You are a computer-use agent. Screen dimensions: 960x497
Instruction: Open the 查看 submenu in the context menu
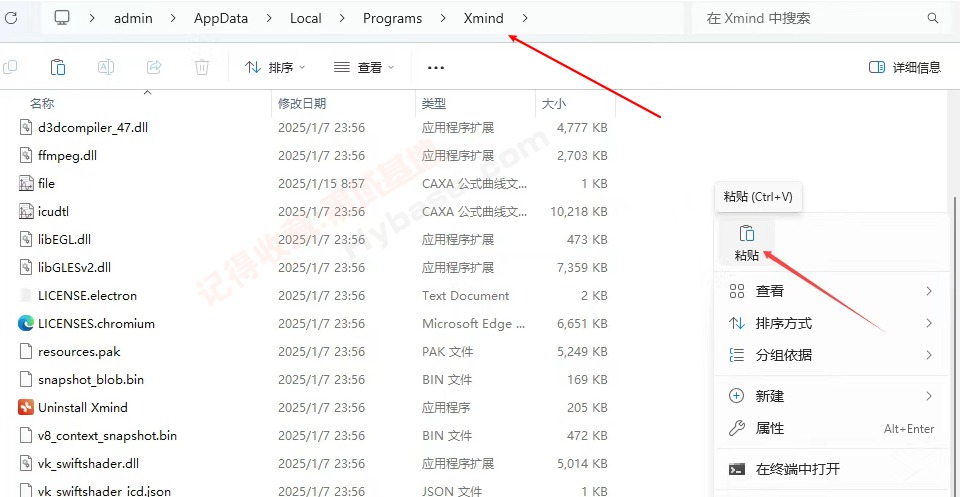[x=831, y=291]
